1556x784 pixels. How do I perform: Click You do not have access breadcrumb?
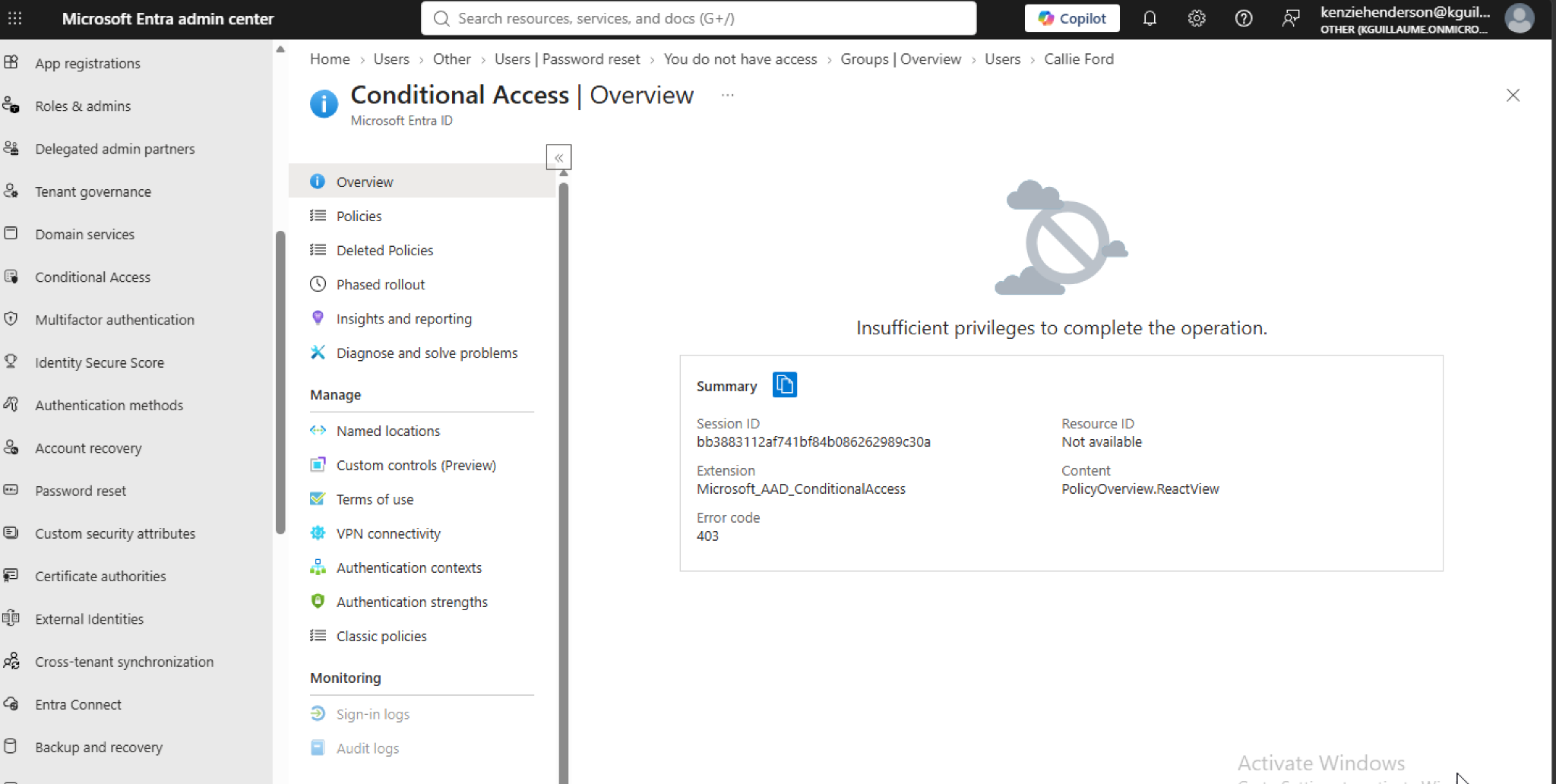click(x=740, y=58)
